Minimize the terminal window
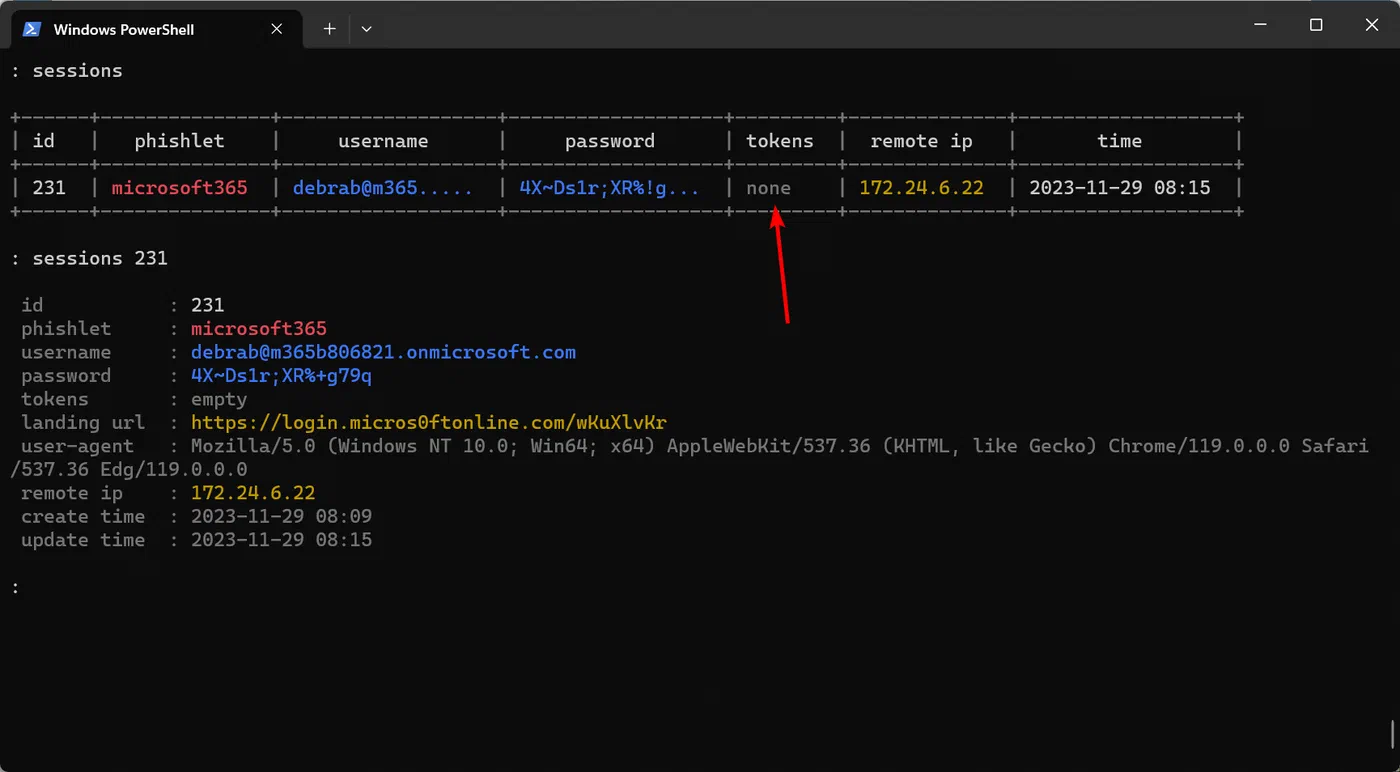This screenshot has width=1400, height=772. point(1260,25)
